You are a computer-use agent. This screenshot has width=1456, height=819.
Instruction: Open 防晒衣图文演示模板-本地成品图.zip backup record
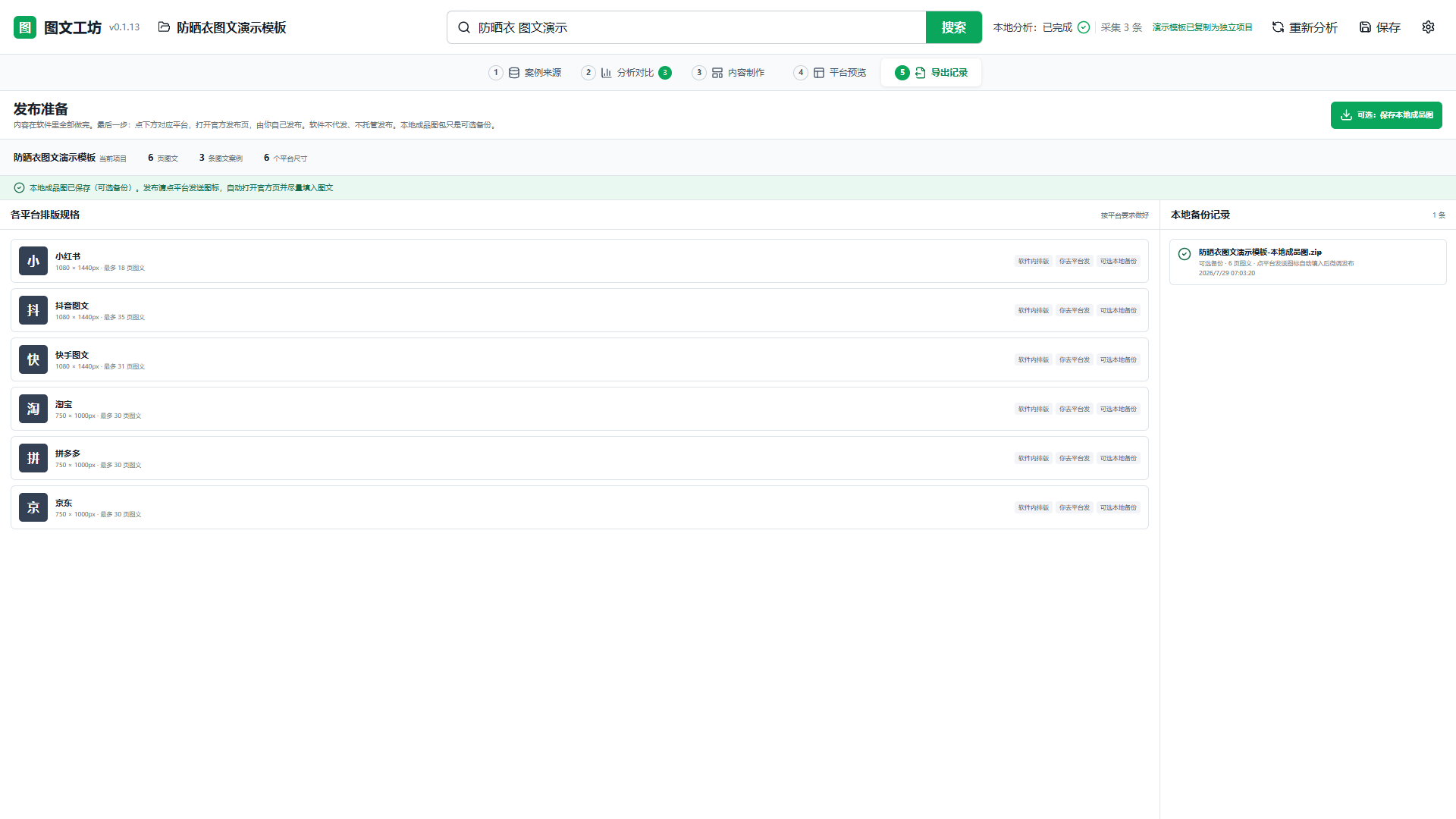point(1307,262)
